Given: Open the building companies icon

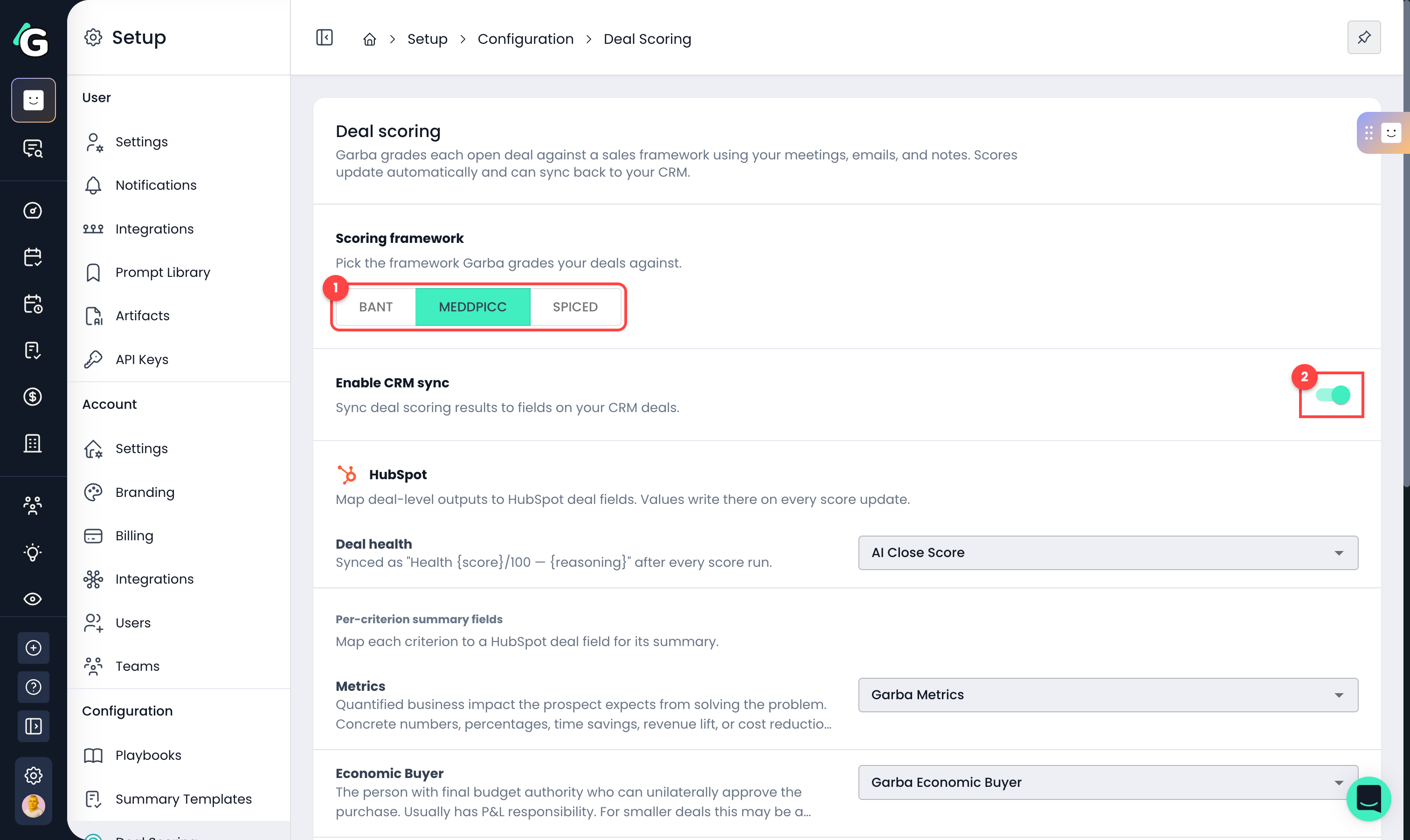Looking at the screenshot, I should [33, 443].
